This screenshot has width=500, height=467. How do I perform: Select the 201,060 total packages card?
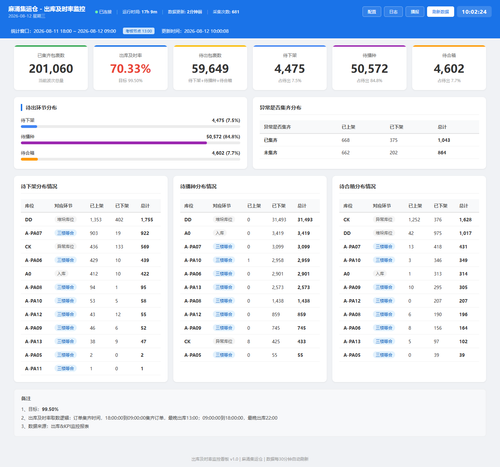51,68
